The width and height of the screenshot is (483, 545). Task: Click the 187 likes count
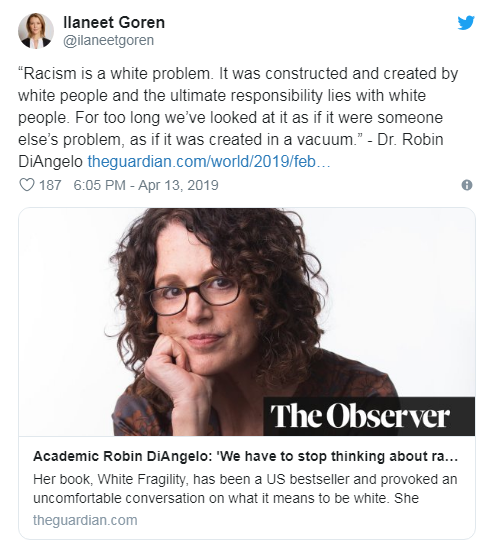point(50,185)
